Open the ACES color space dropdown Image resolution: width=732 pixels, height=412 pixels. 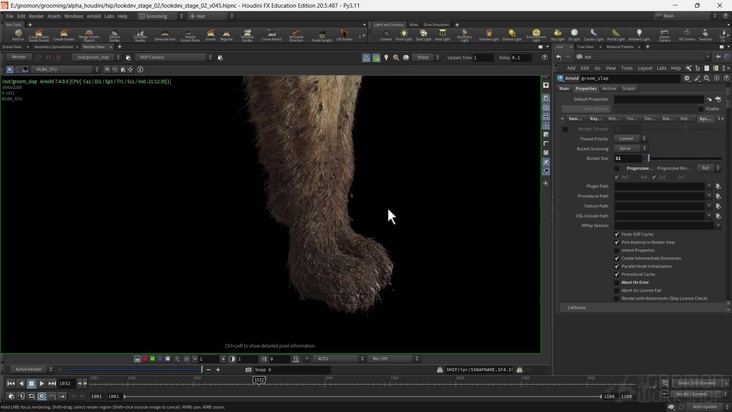[x=338, y=359]
